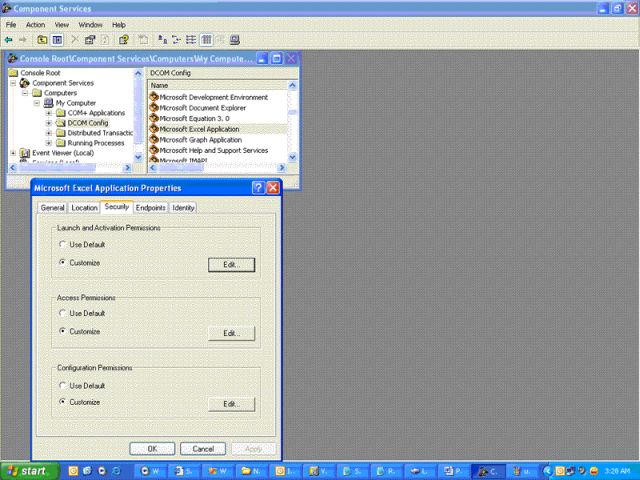Open the Action menu

pyautogui.click(x=36, y=25)
